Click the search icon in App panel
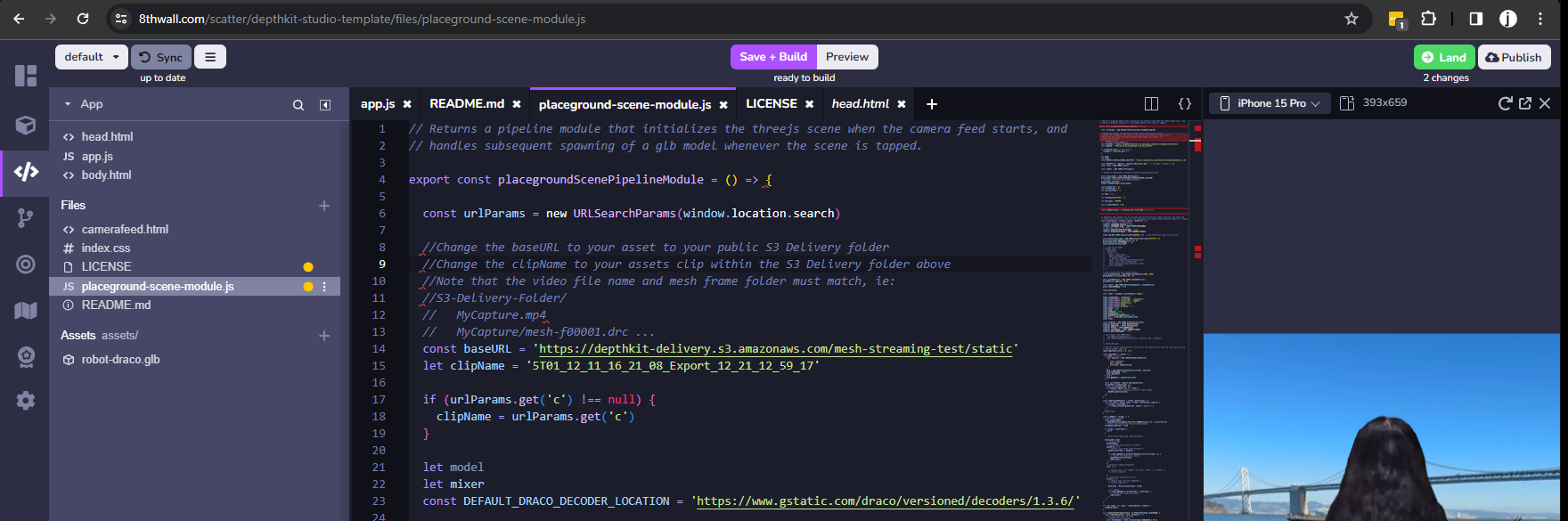1568x521 pixels. [298, 105]
